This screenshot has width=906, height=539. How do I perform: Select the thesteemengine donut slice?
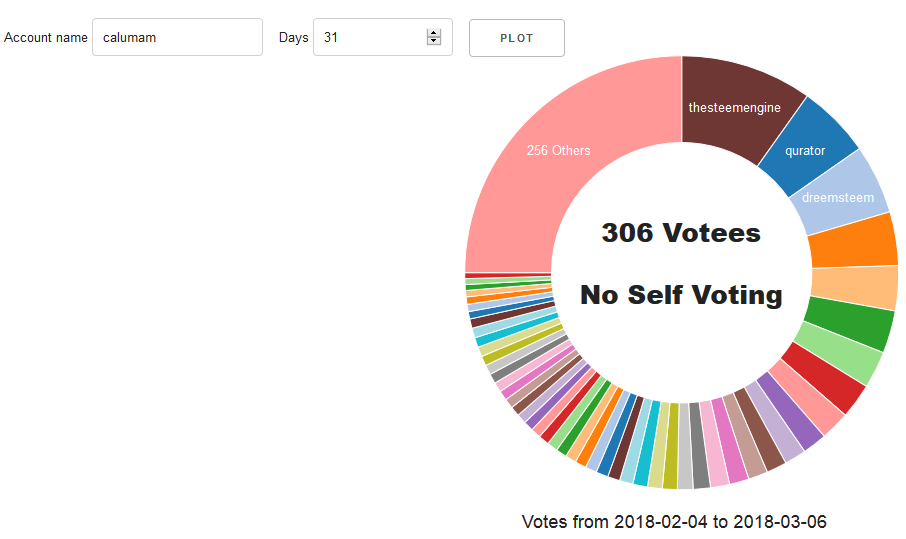[735, 107]
